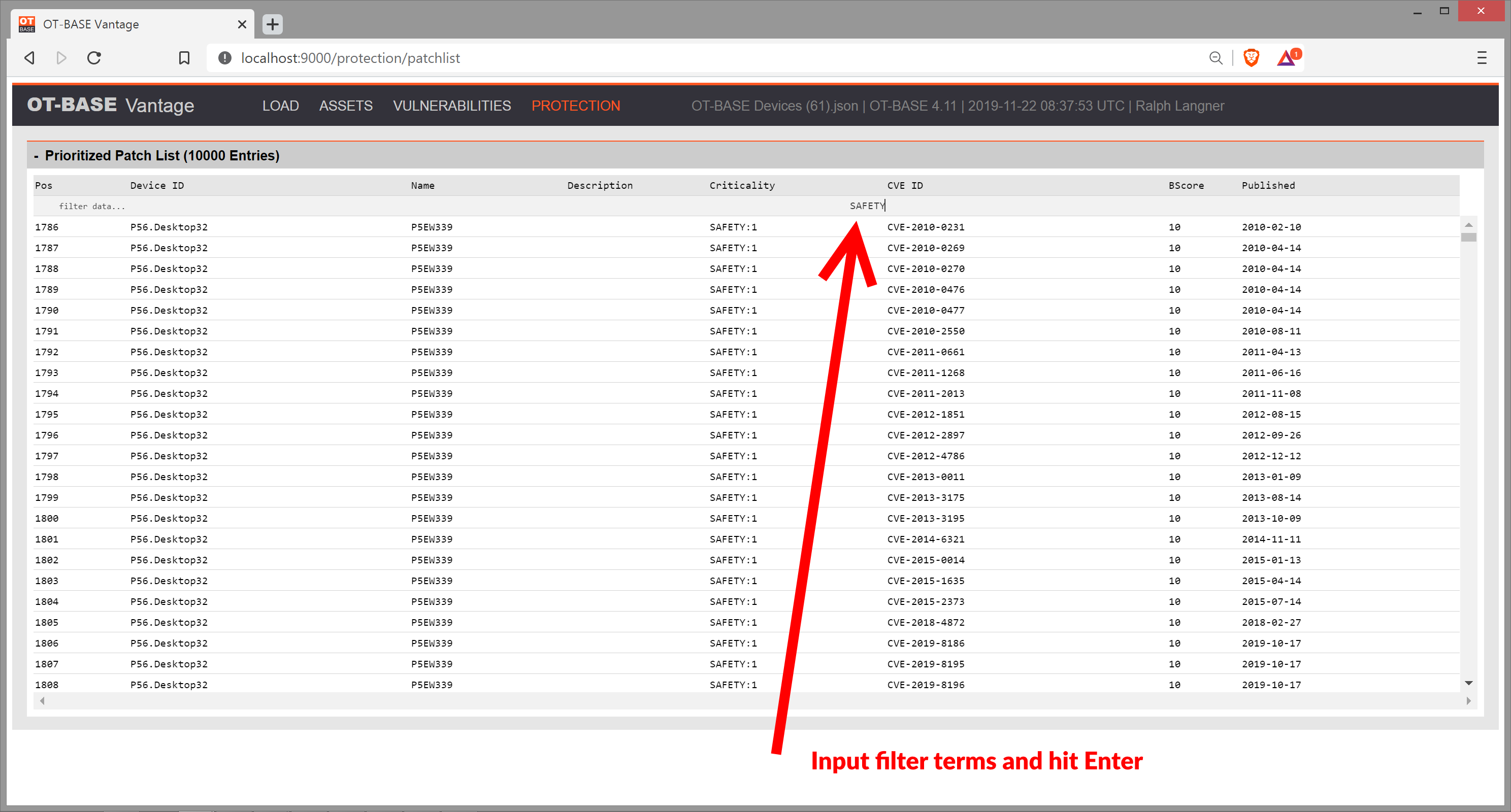This screenshot has width=1511, height=812.
Task: Collapse the Prioritized Patch List section
Action: pyautogui.click(x=37, y=156)
